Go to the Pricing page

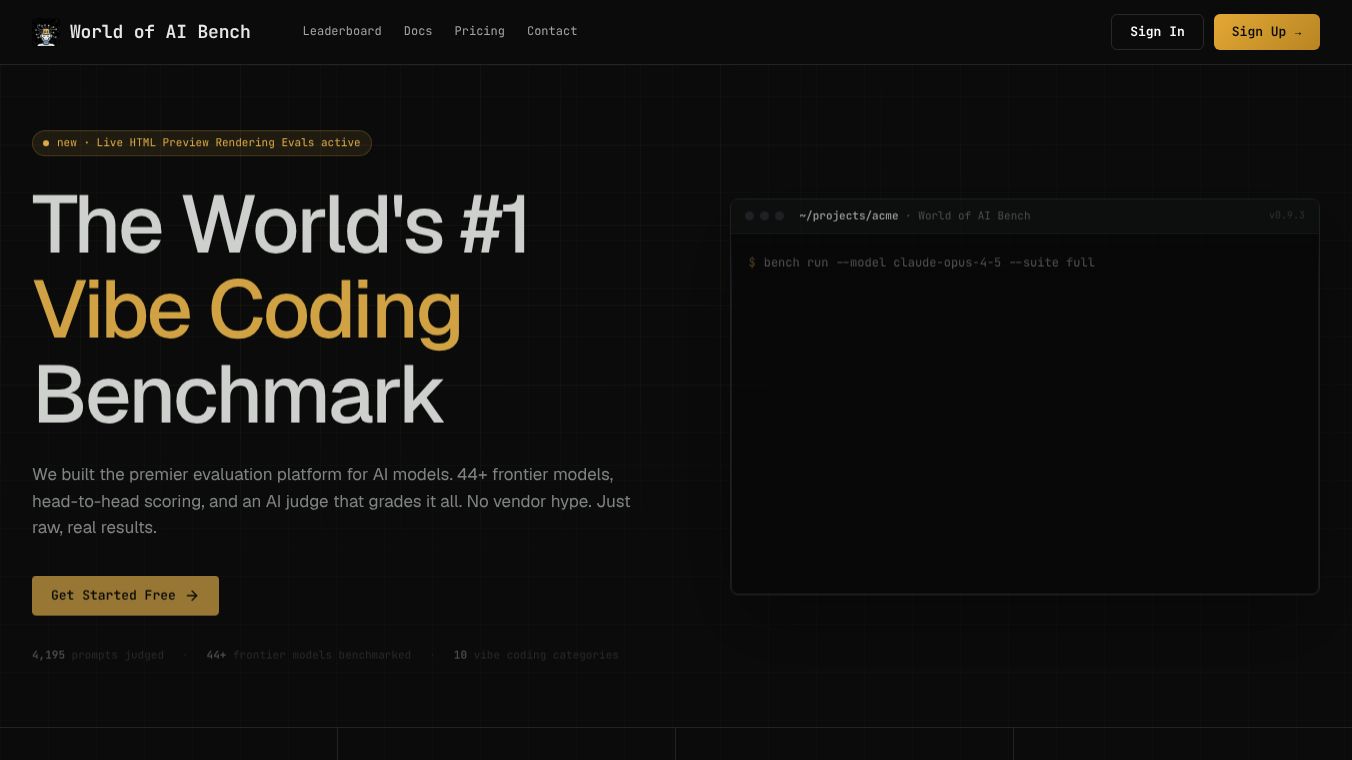tap(479, 31)
